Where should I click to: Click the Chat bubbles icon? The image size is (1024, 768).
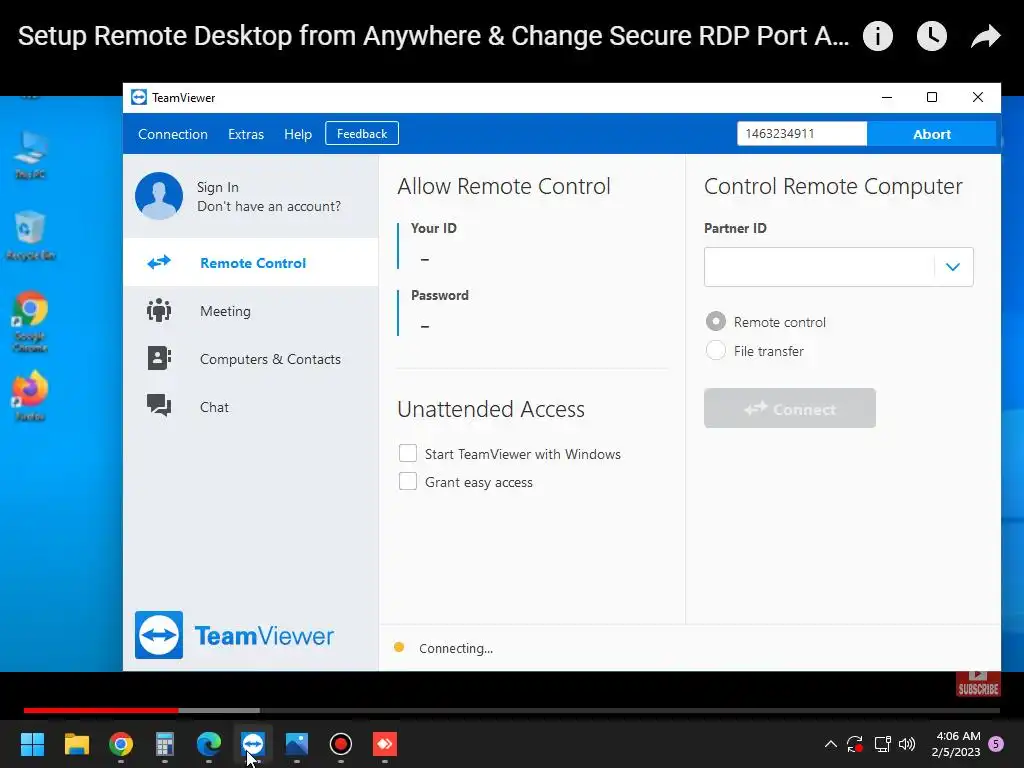(159, 406)
